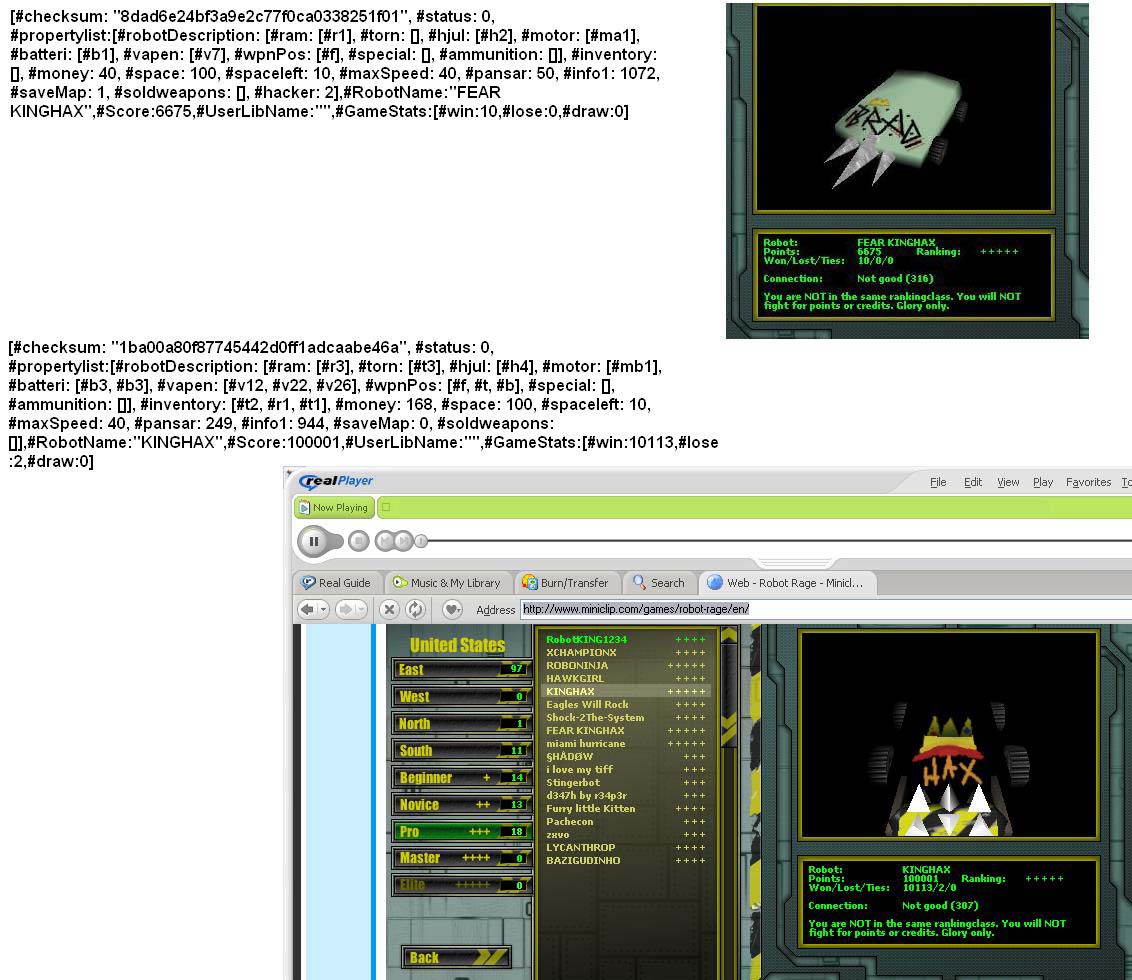
Task: Select player RobotKING1234
Action: coord(625,639)
